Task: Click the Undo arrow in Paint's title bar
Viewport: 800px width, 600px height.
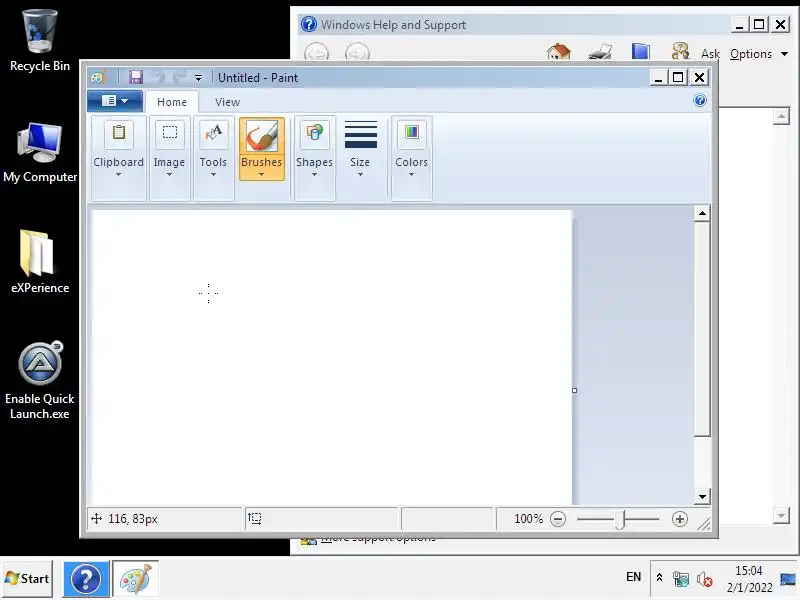Action: tap(159, 77)
